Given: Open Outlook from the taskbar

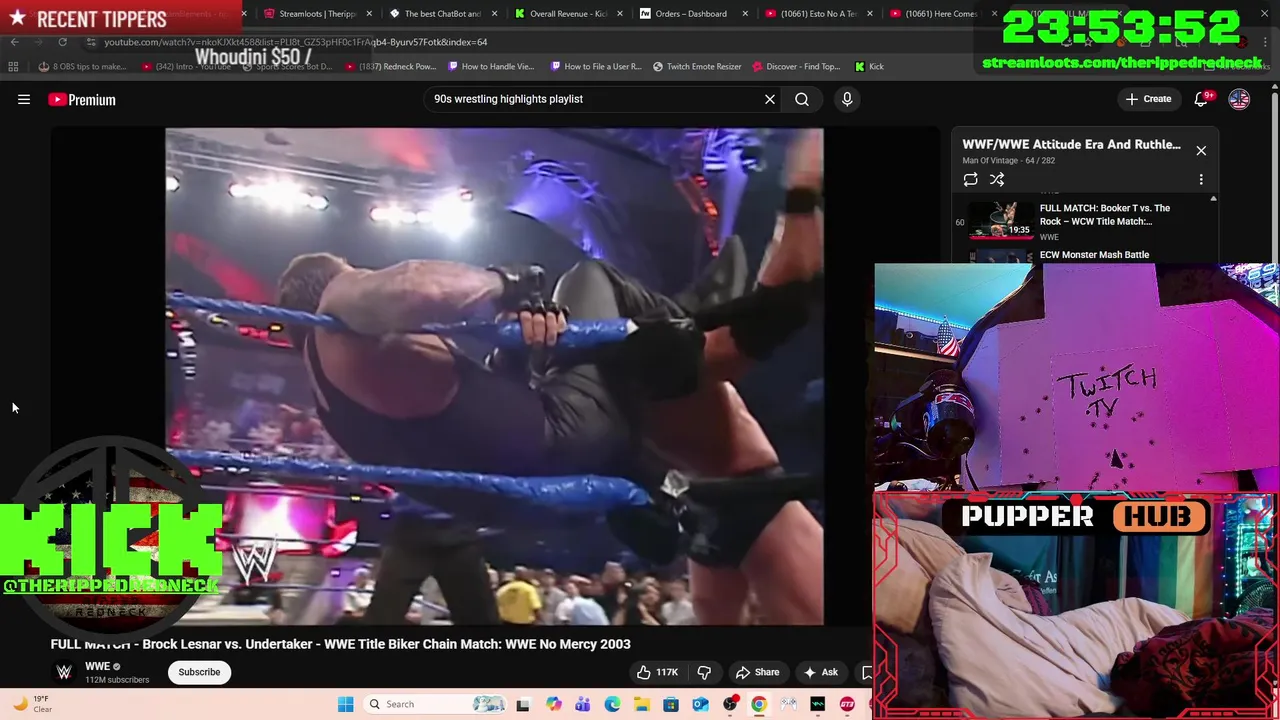Looking at the screenshot, I should [x=700, y=704].
